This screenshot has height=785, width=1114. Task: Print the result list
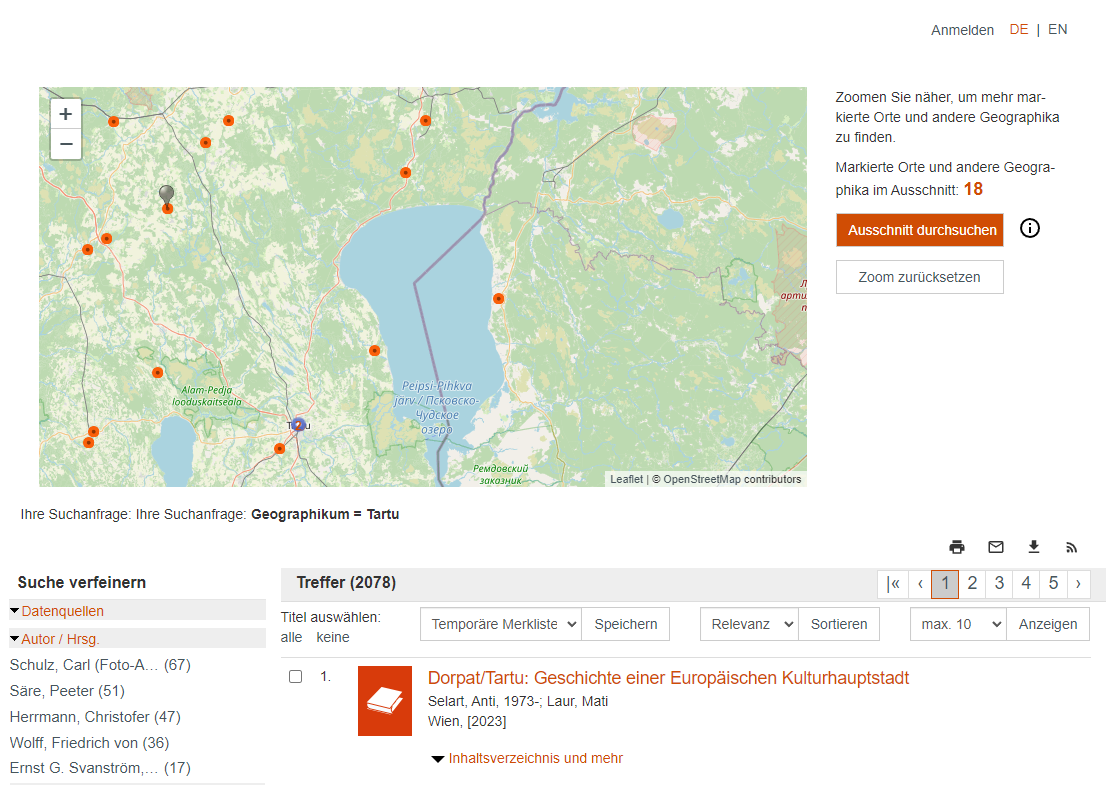[957, 546]
